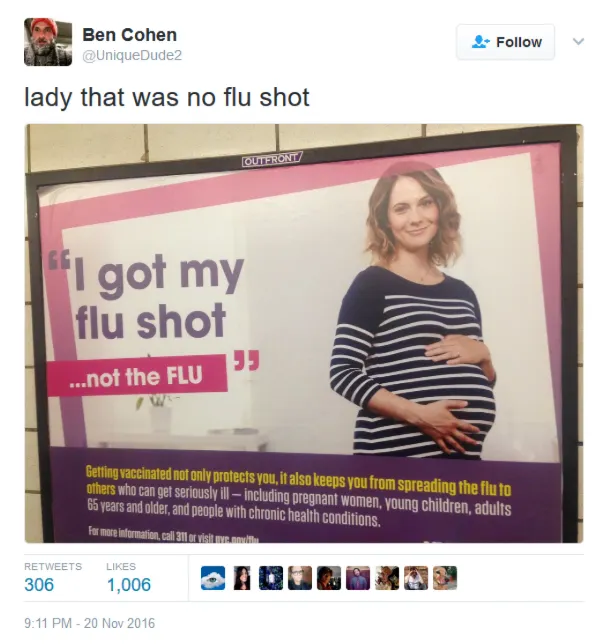Open the flu shot poster photo
This screenshot has height=644, width=605.
(x=304, y=334)
